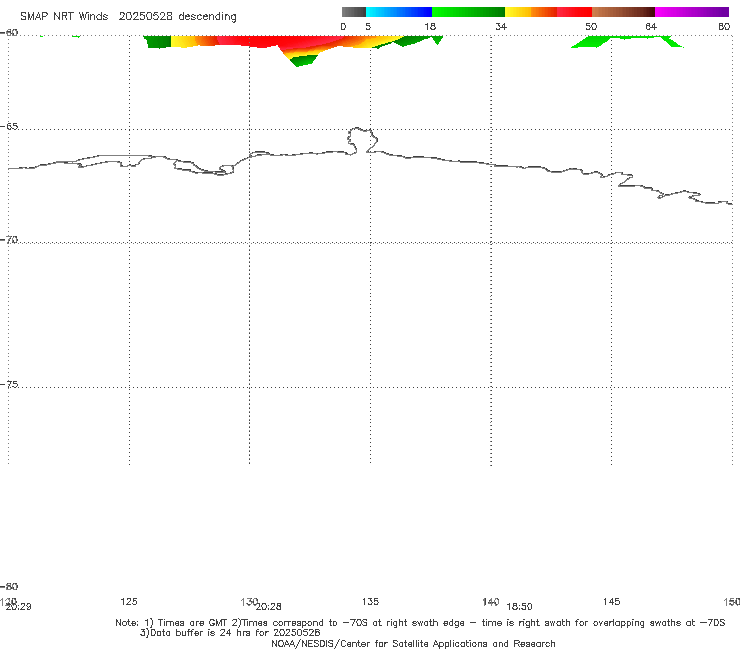Click the longitude label "140"
This screenshot has height=650, width=740.
491,601
